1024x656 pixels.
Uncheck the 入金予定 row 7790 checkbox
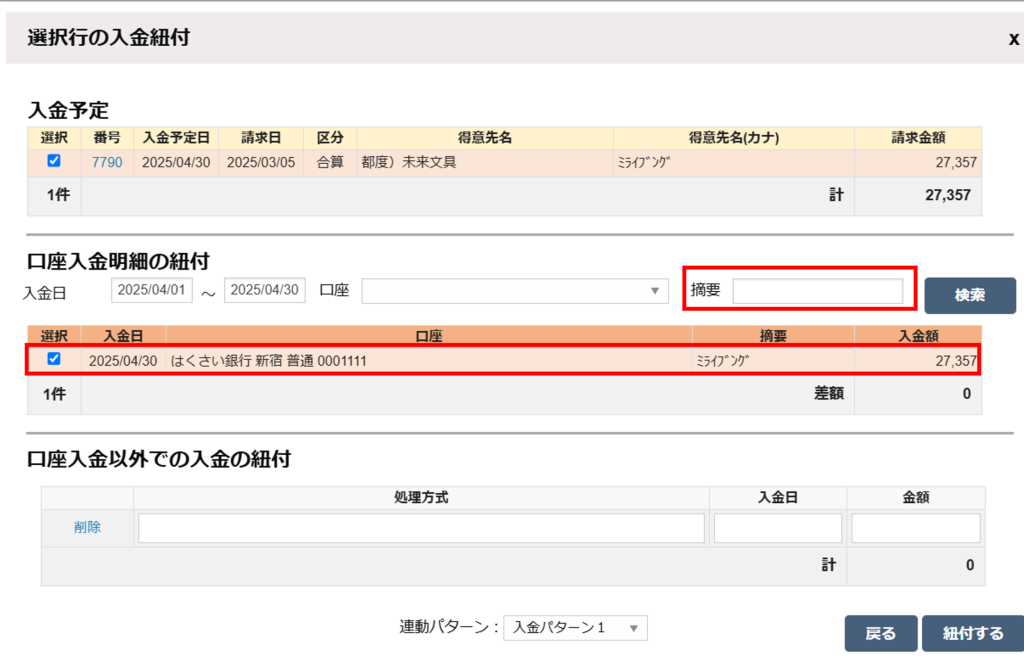coord(54,161)
